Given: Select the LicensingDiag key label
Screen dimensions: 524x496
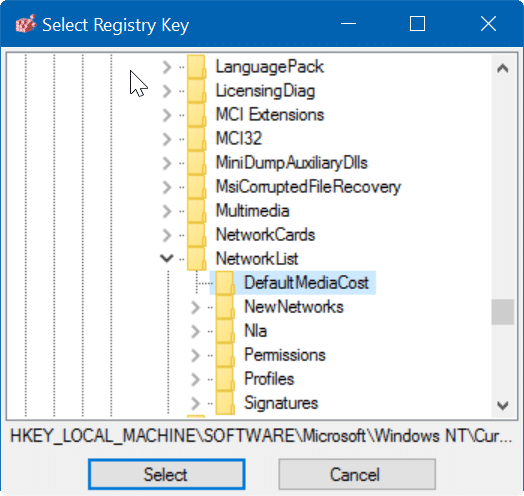Looking at the screenshot, I should 265,91.
